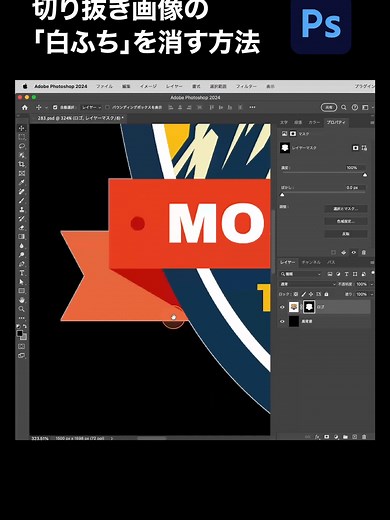Delete mask using Properties trash icon
This screenshot has width=390, height=520.
point(364,253)
